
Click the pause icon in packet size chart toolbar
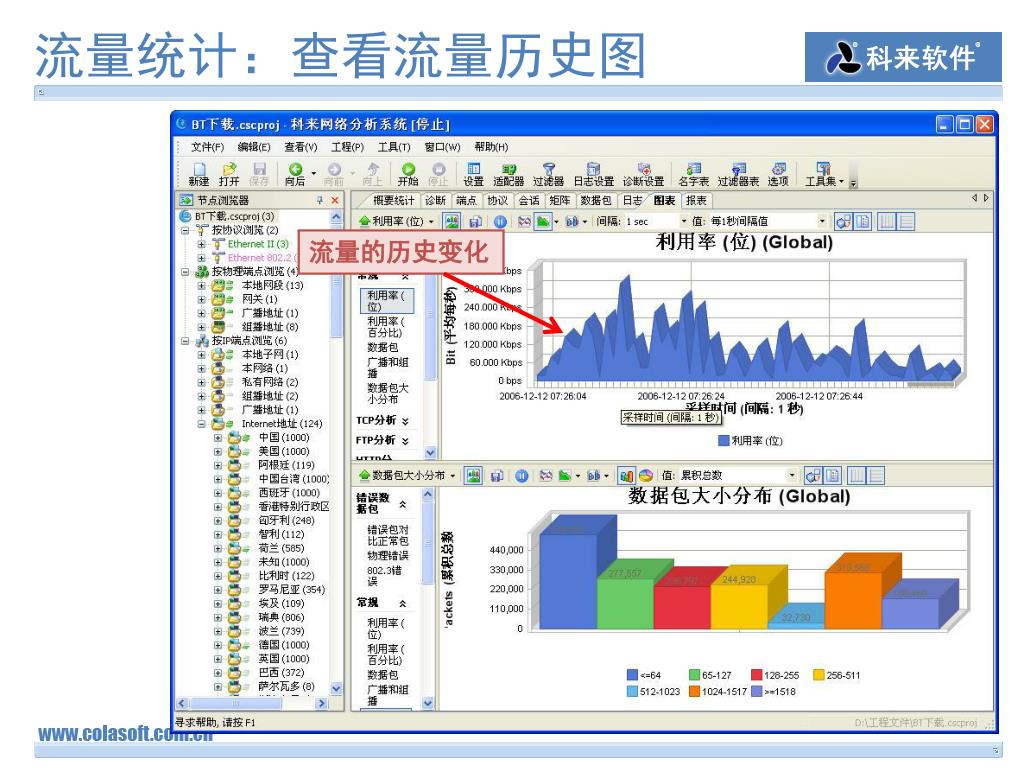(x=521, y=475)
